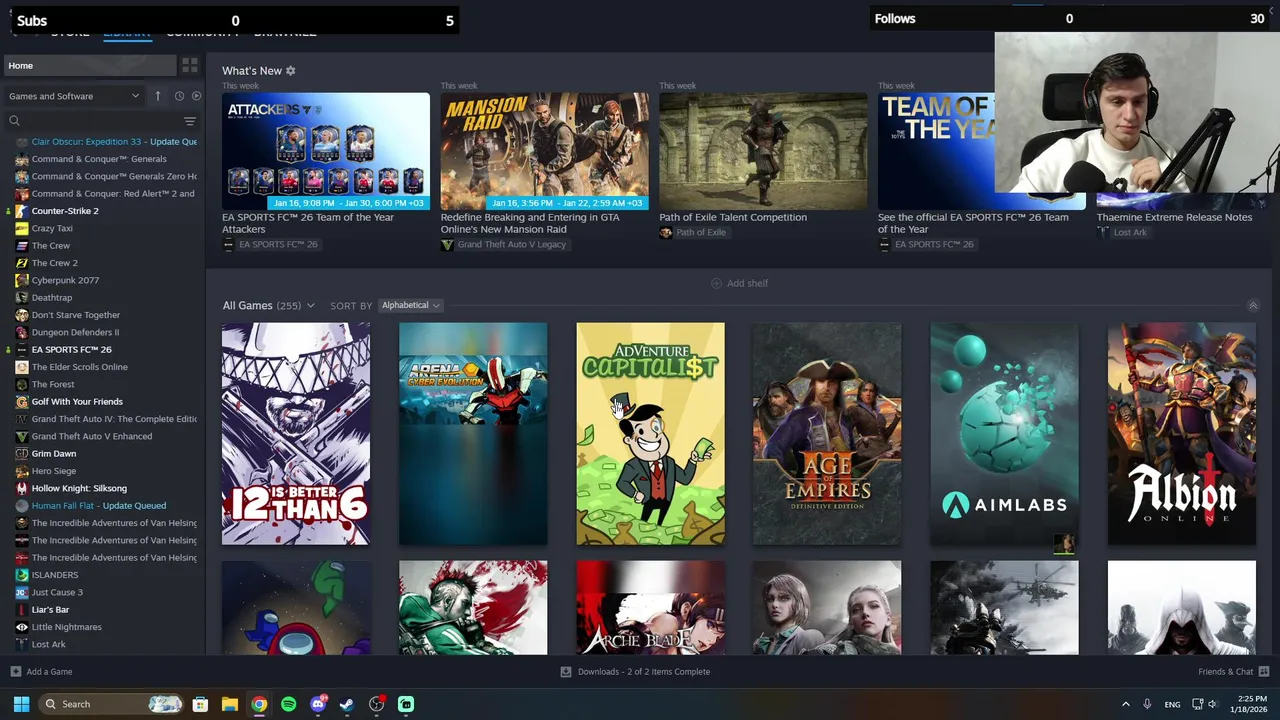Switch to Chrome in taskbar
Viewport: 1280px width, 720px height.
[259, 704]
